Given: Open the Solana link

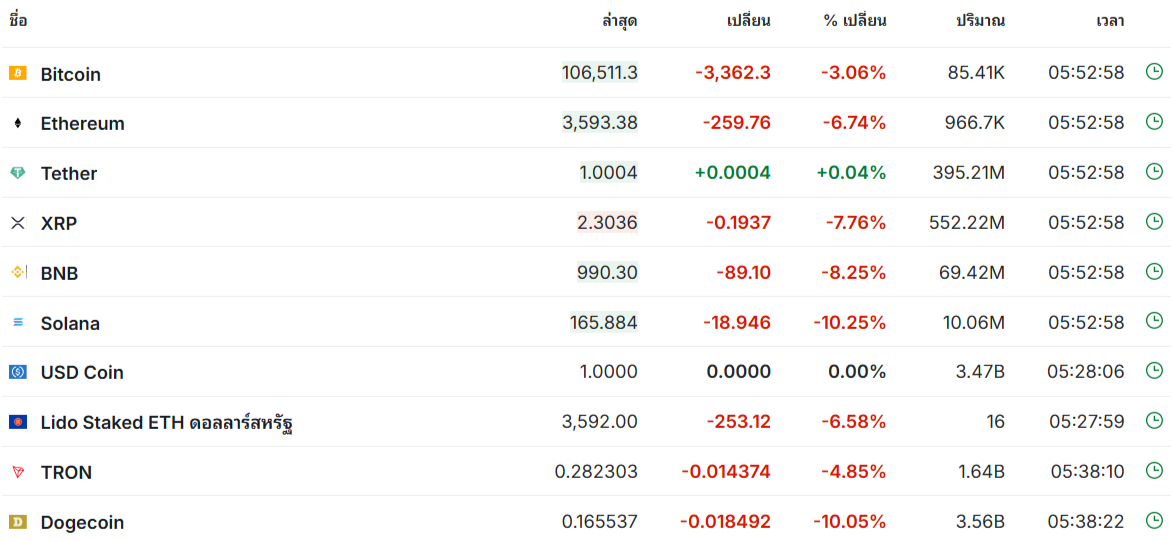Looking at the screenshot, I should [70, 323].
